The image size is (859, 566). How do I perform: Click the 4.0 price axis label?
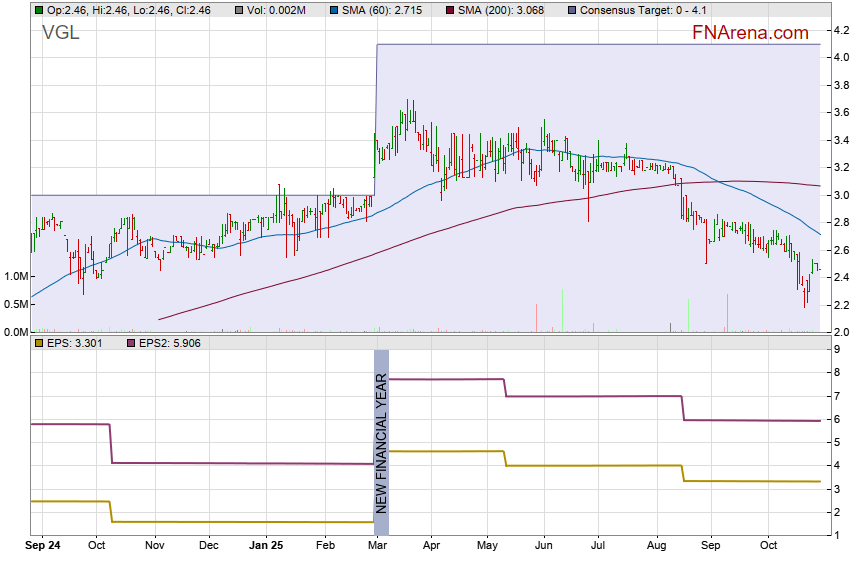pos(840,58)
